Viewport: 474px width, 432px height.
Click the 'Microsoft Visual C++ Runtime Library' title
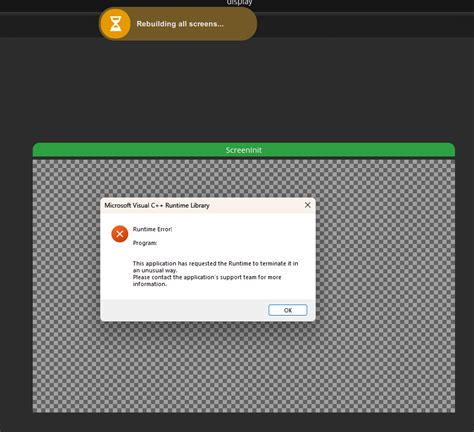click(157, 205)
